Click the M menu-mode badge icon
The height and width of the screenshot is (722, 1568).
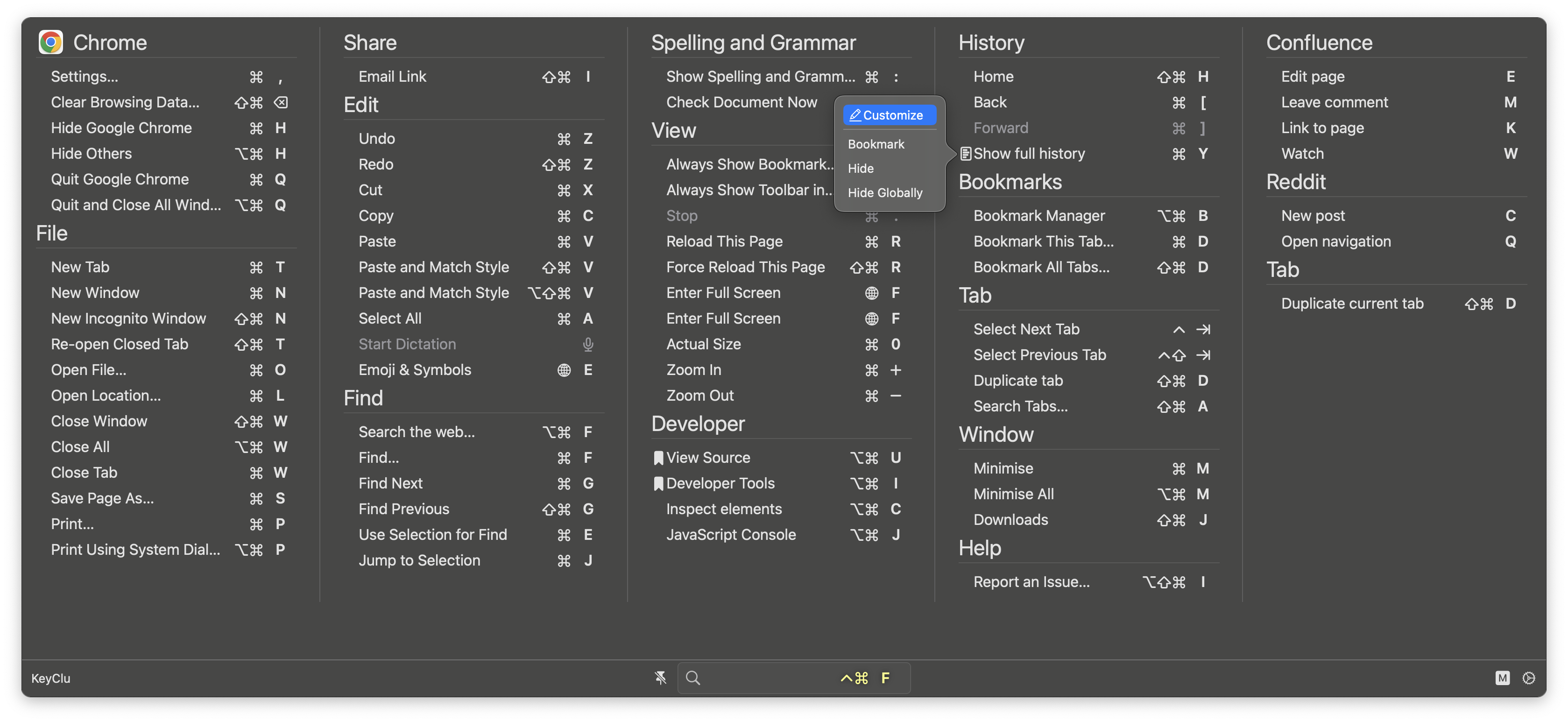[1502, 678]
